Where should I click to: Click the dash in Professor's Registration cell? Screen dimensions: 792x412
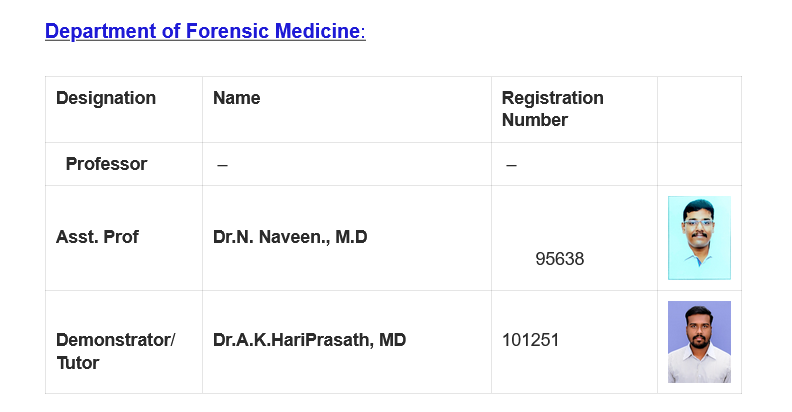[x=511, y=165]
